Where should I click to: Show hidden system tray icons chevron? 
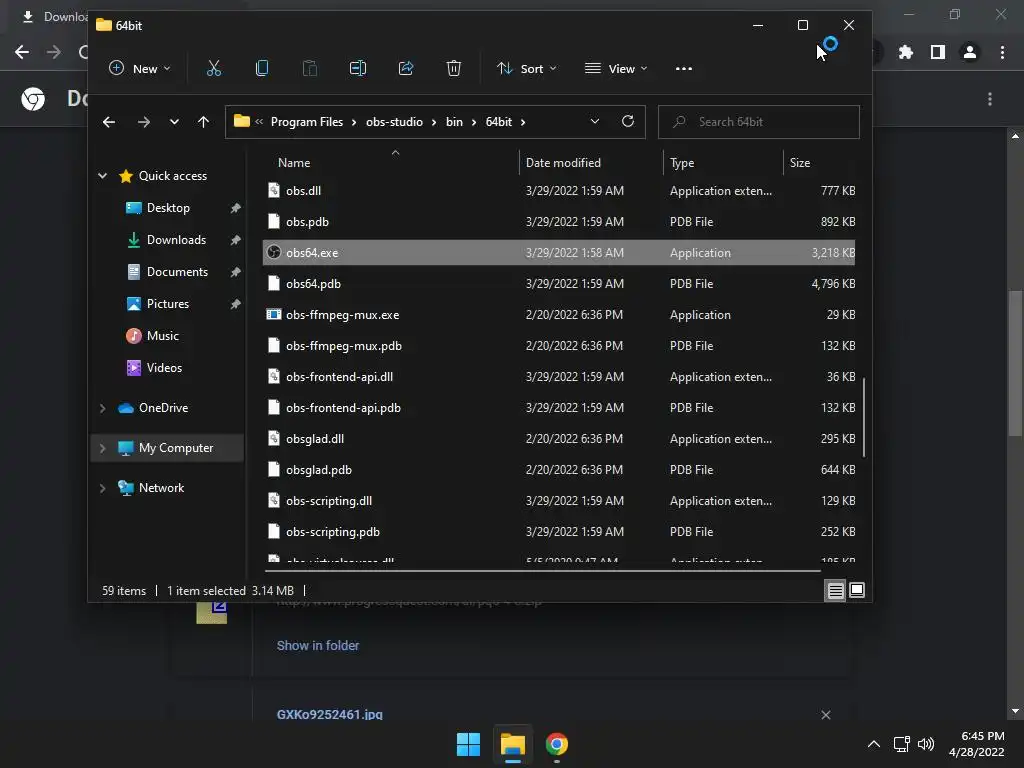(874, 744)
